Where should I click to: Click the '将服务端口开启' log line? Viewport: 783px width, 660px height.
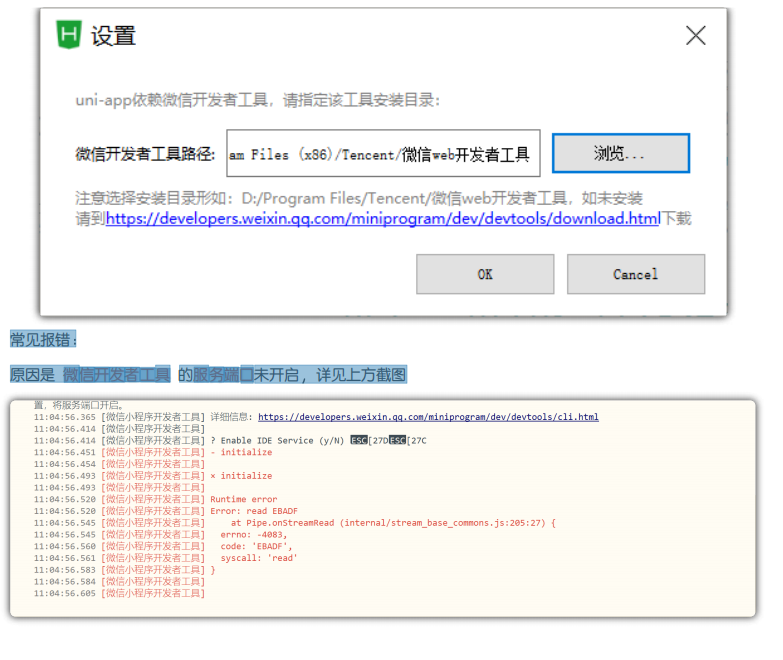click(78, 405)
